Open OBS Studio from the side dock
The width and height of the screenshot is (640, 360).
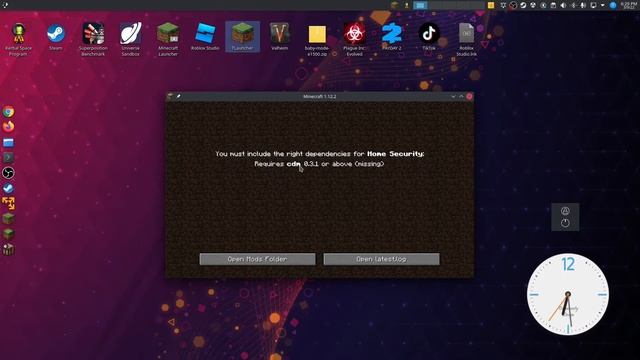click(x=8, y=173)
